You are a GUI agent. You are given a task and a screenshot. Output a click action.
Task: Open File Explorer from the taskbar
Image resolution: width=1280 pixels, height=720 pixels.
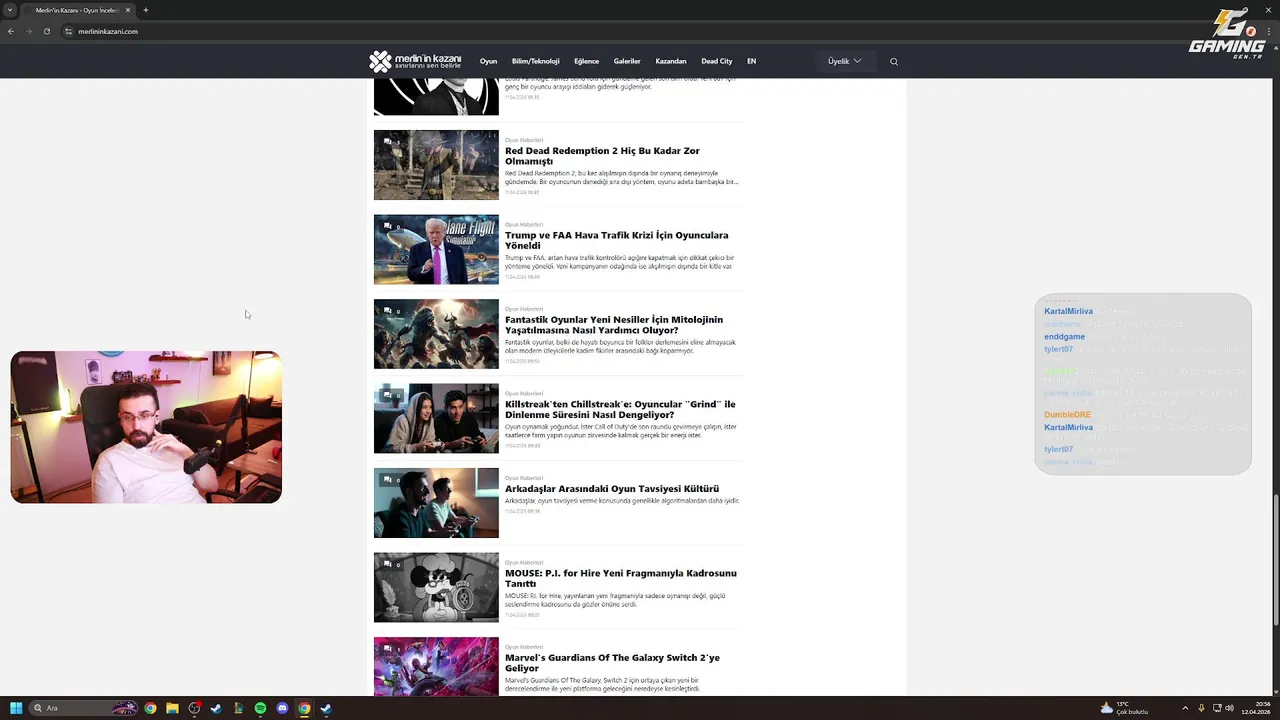(x=172, y=708)
